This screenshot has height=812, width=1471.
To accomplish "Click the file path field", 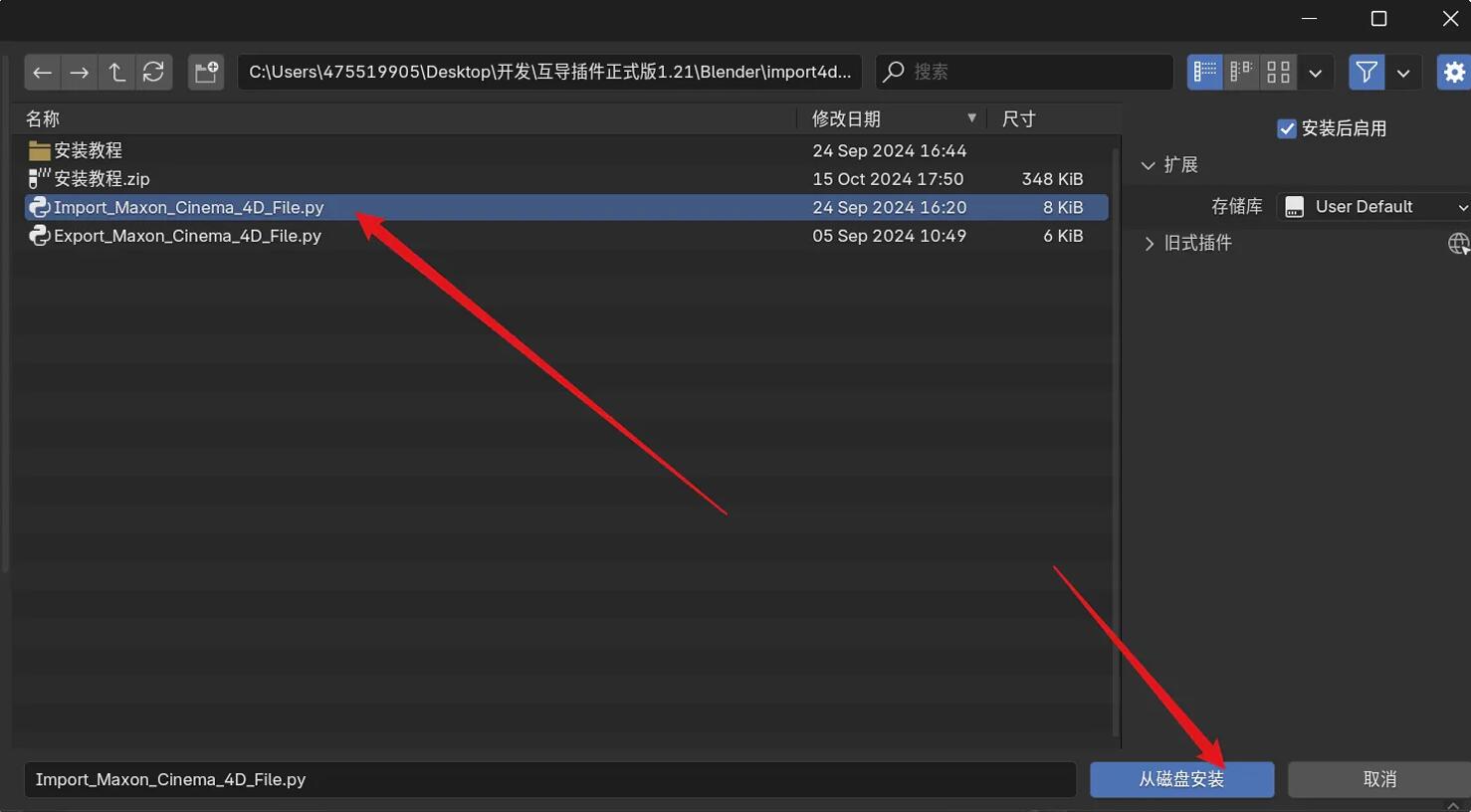I will (x=549, y=72).
